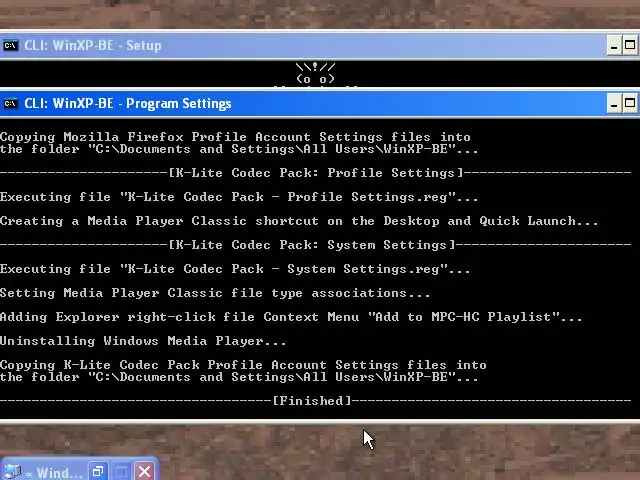Open the Program Settings window's command prompt icon
Image resolution: width=640 pixels, height=480 pixels.
(x=10, y=104)
